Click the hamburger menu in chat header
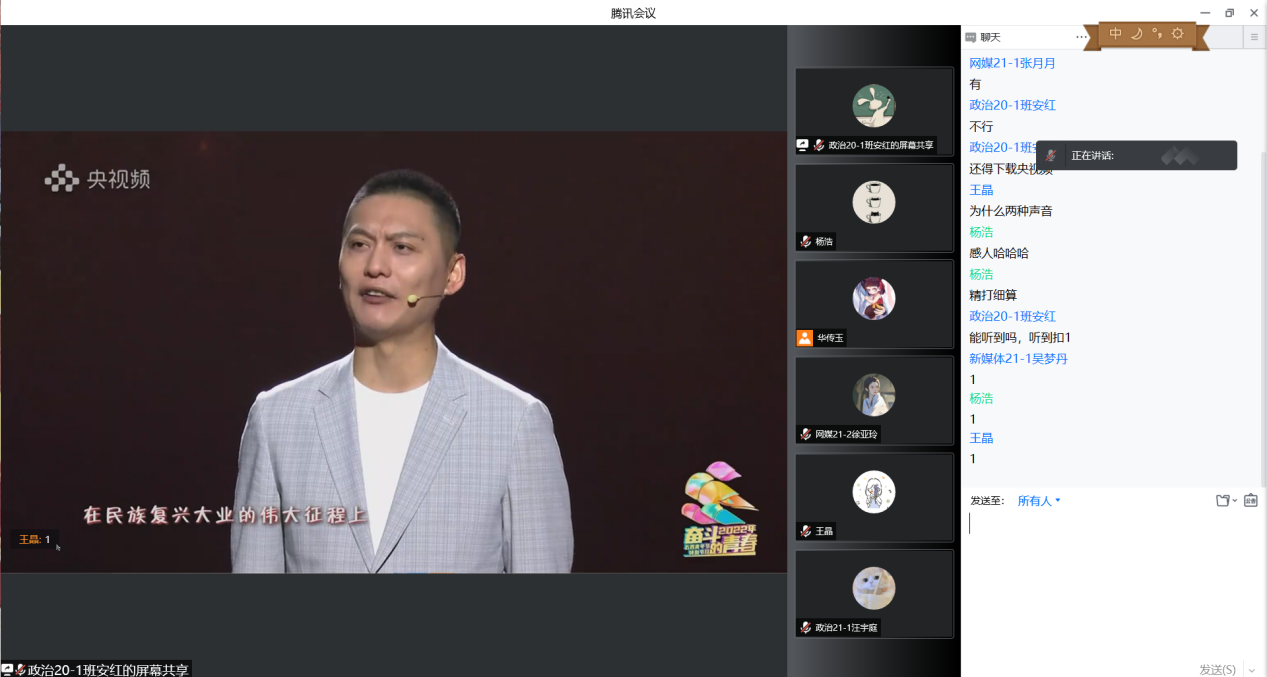 coord(1254,37)
